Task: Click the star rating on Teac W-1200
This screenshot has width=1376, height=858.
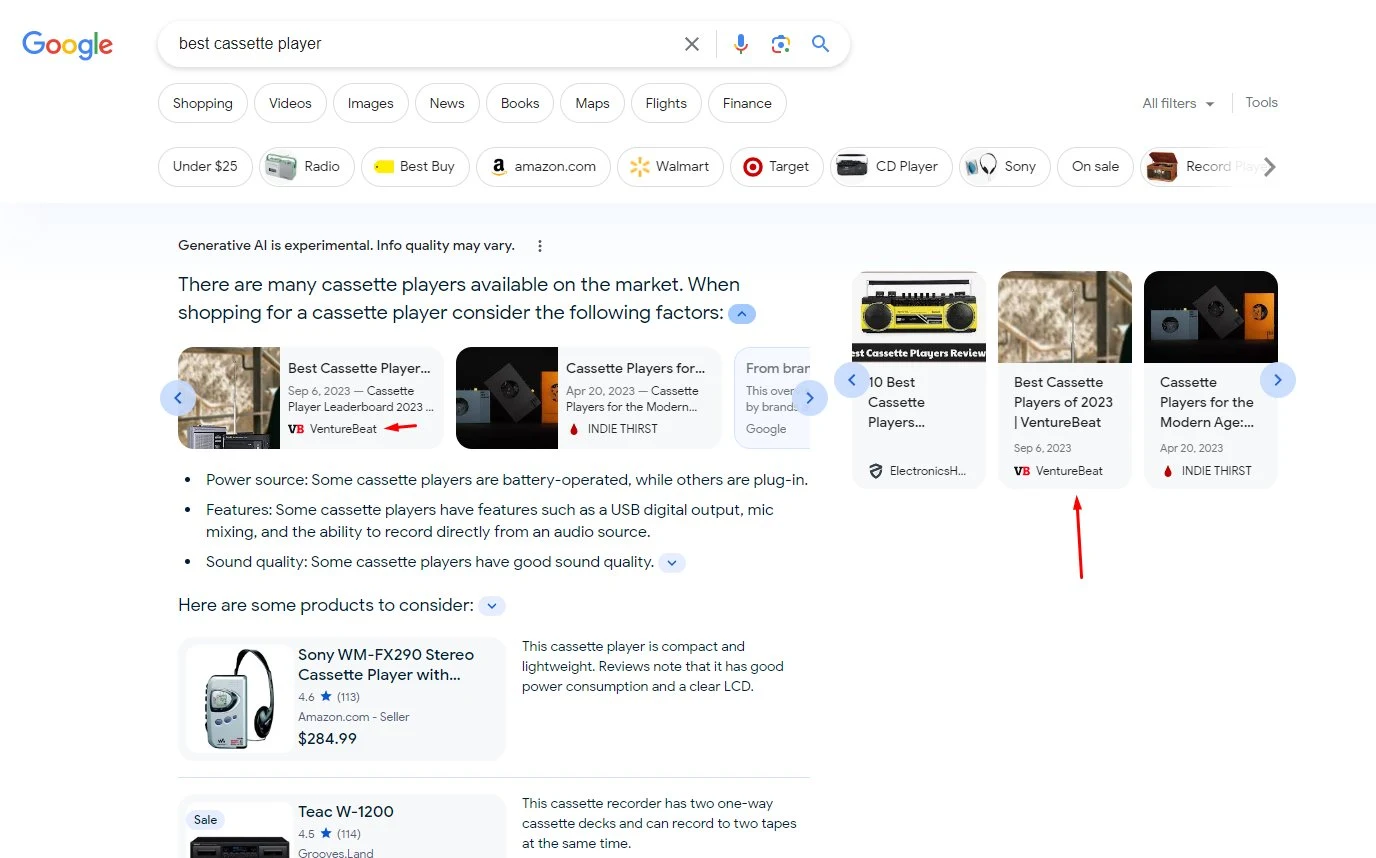Action: point(326,833)
